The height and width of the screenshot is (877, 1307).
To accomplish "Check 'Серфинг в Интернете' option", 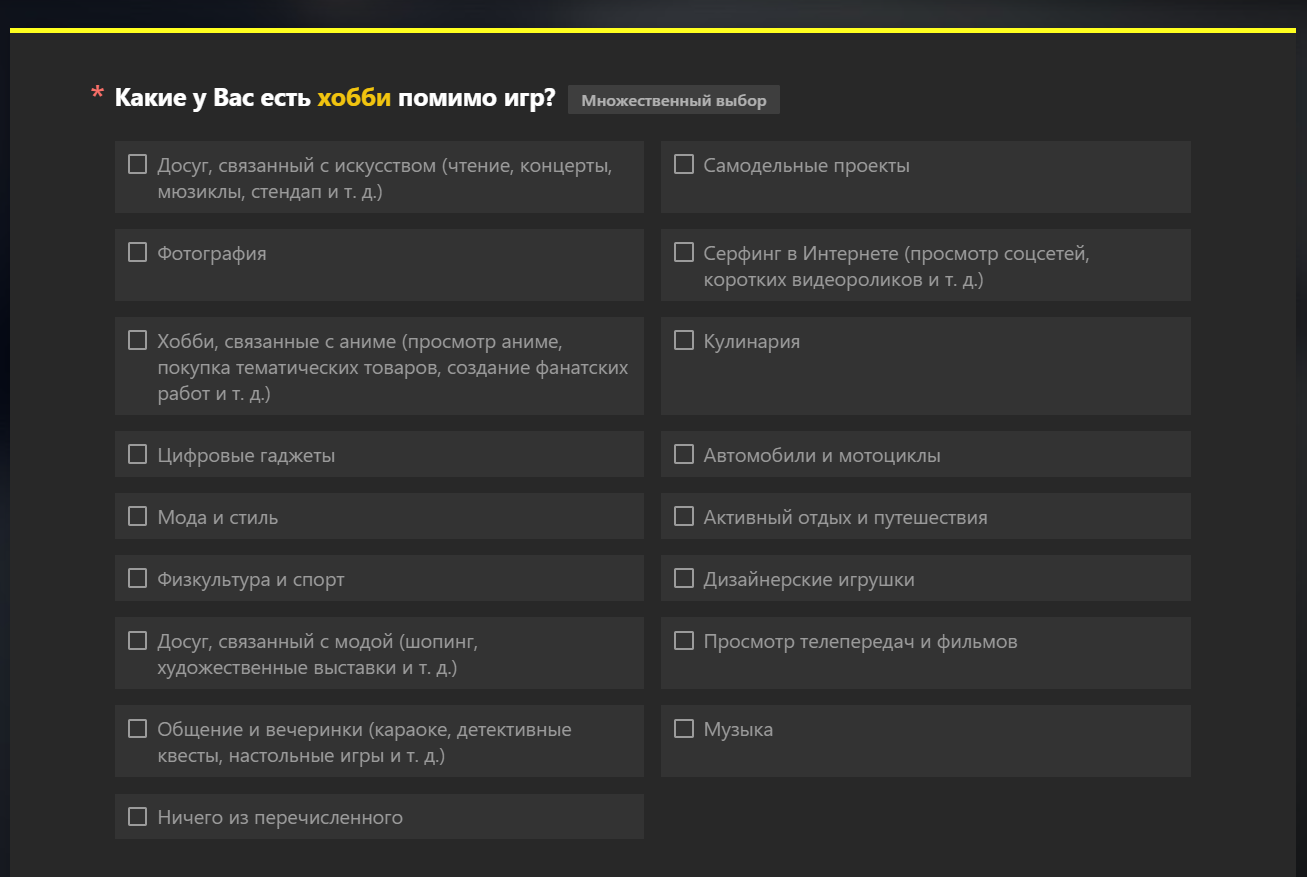I will [684, 253].
